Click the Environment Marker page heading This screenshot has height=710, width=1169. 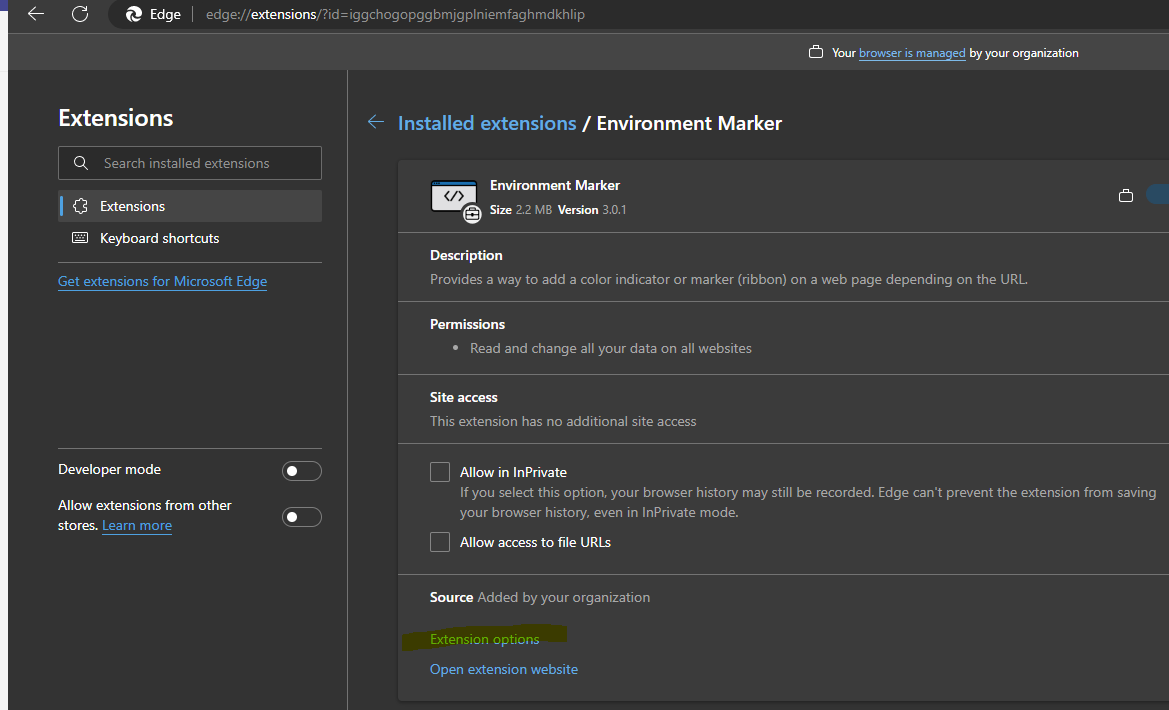689,123
